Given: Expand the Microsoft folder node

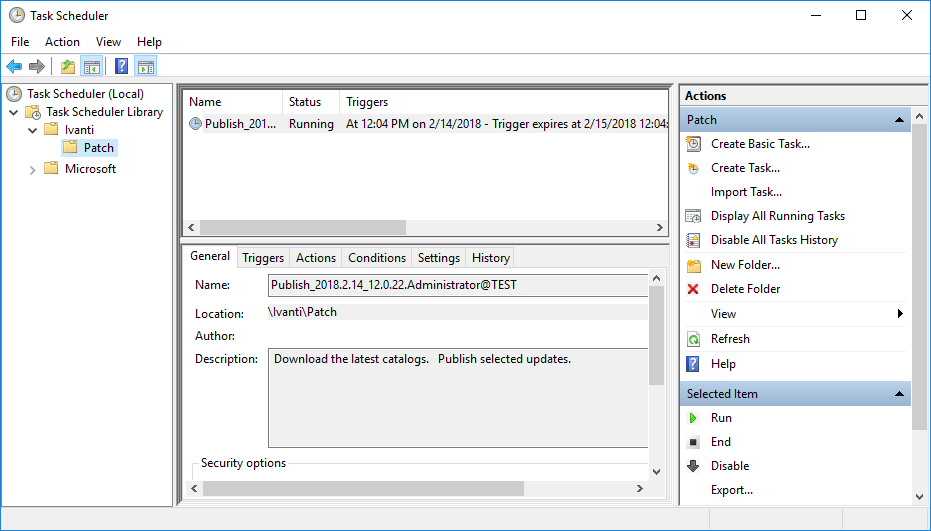Looking at the screenshot, I should [33, 169].
